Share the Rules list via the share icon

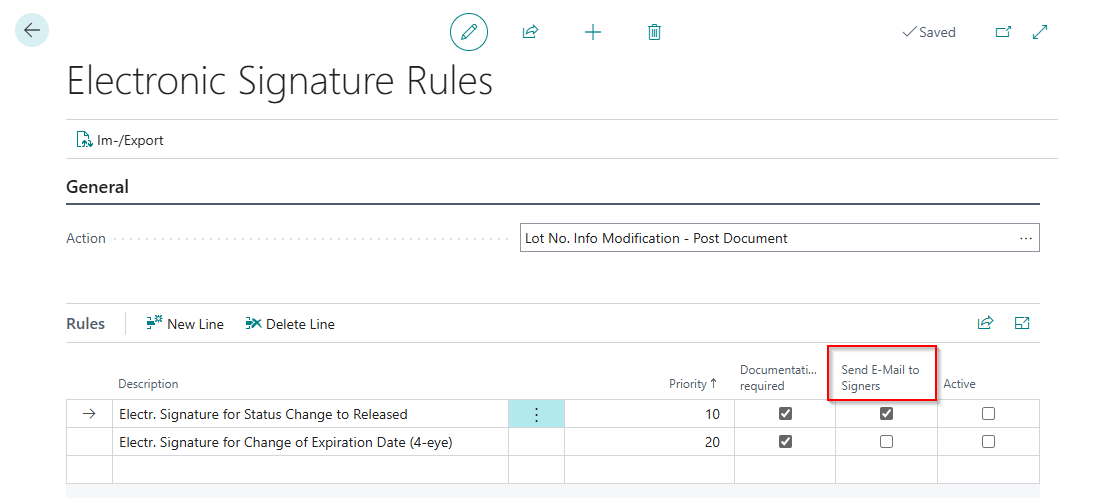coord(985,323)
